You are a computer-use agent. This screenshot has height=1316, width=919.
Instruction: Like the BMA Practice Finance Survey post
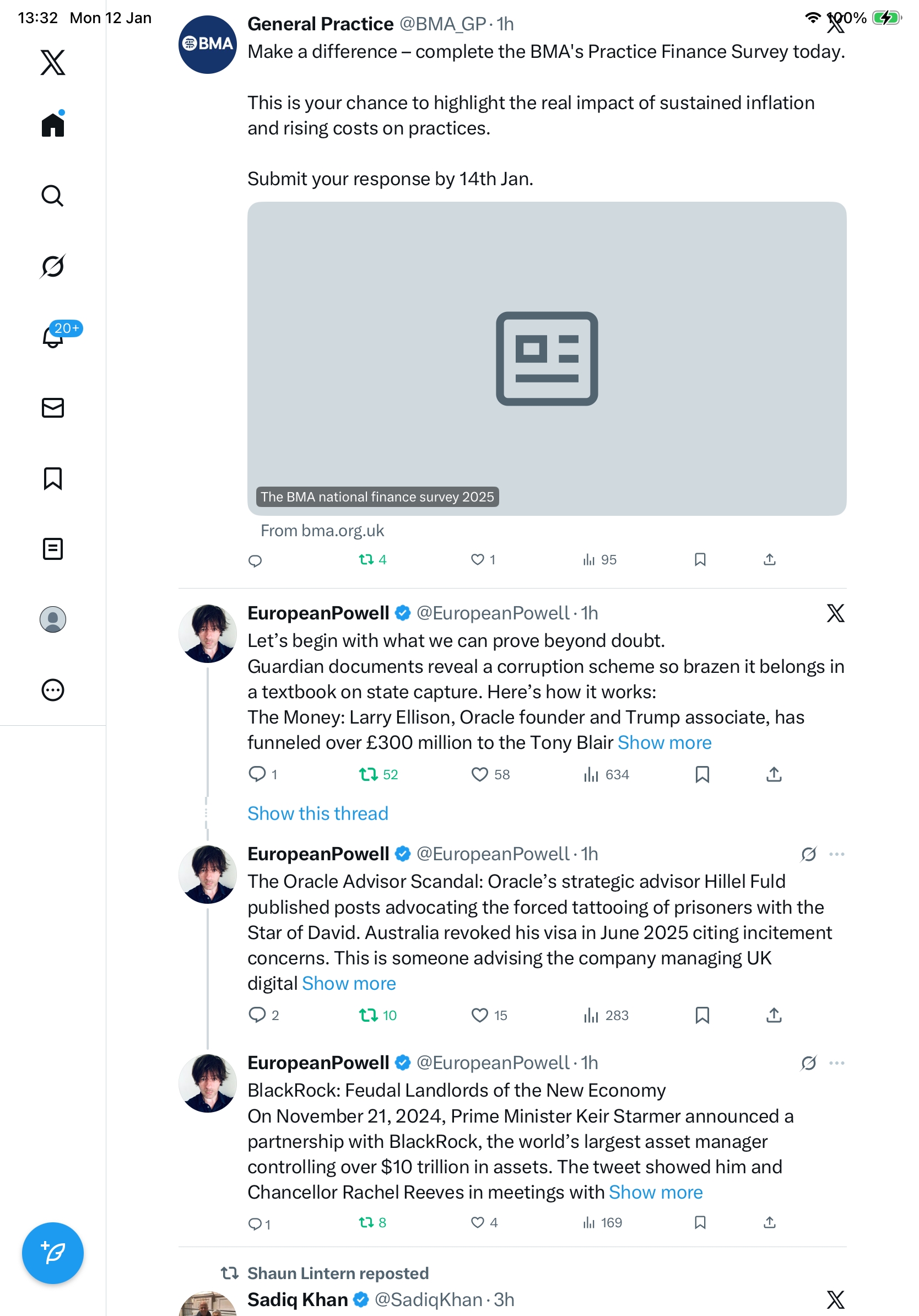coord(483,559)
